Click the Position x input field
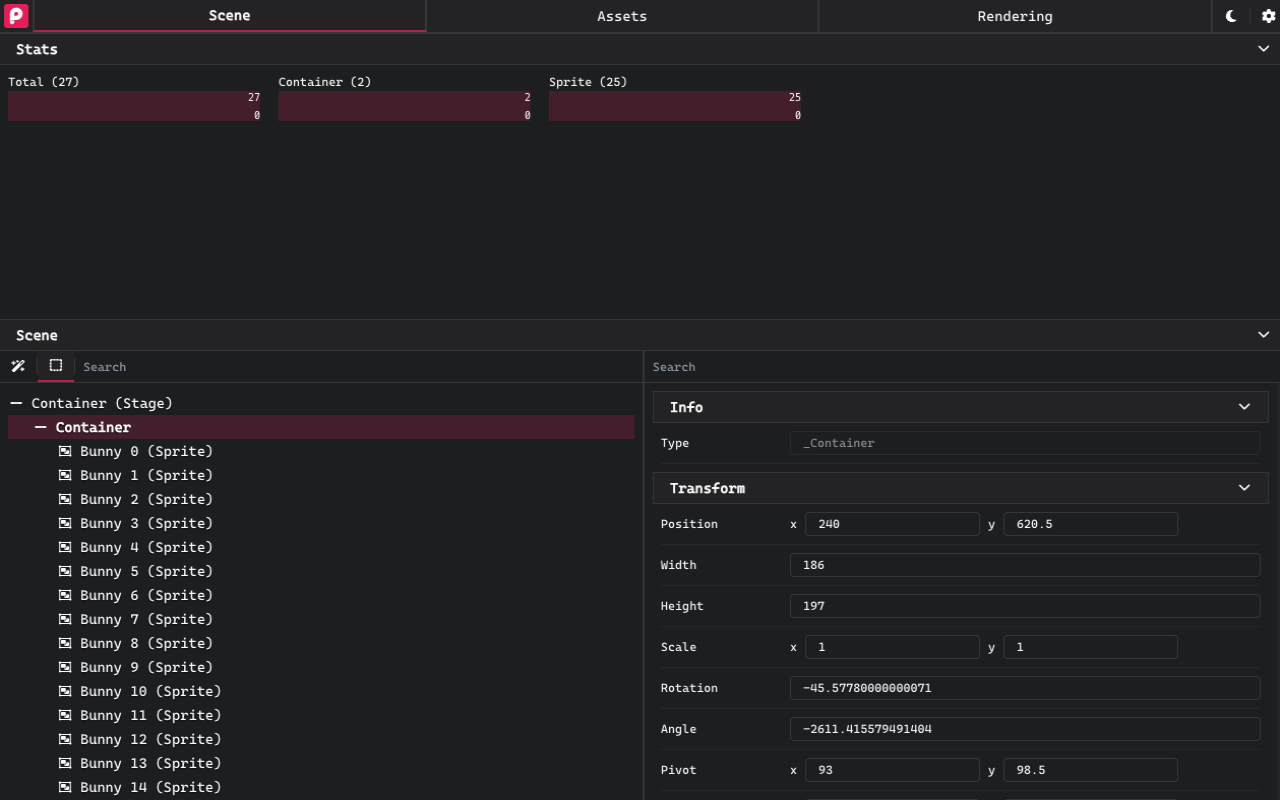1280x800 pixels. (x=892, y=523)
